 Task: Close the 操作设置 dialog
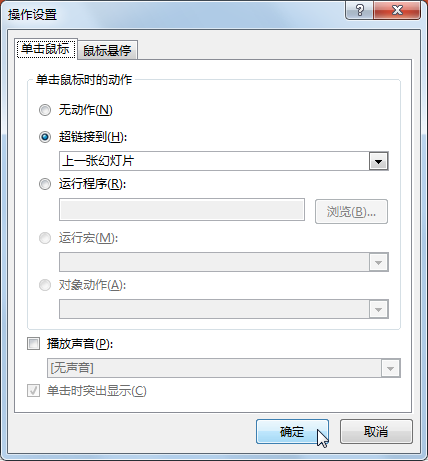397,10
